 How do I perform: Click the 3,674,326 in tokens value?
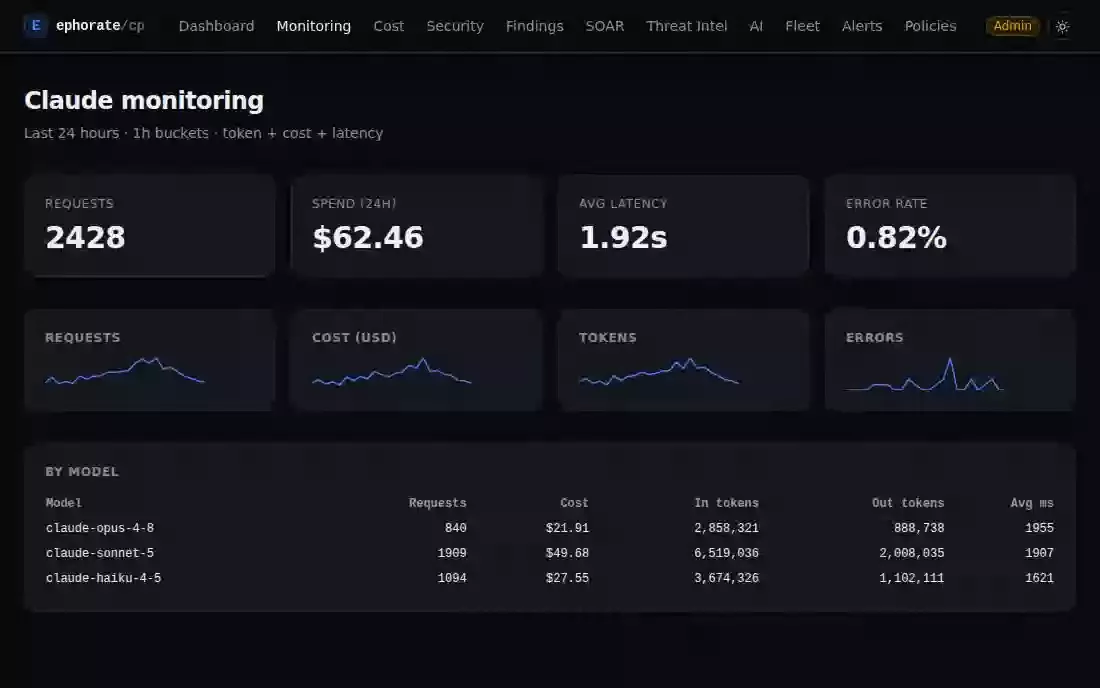(726, 579)
